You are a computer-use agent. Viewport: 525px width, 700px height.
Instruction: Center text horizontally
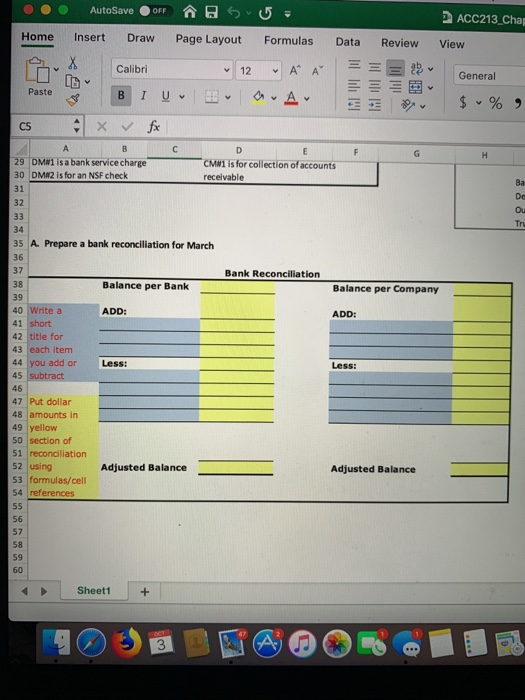pyautogui.click(x=375, y=86)
